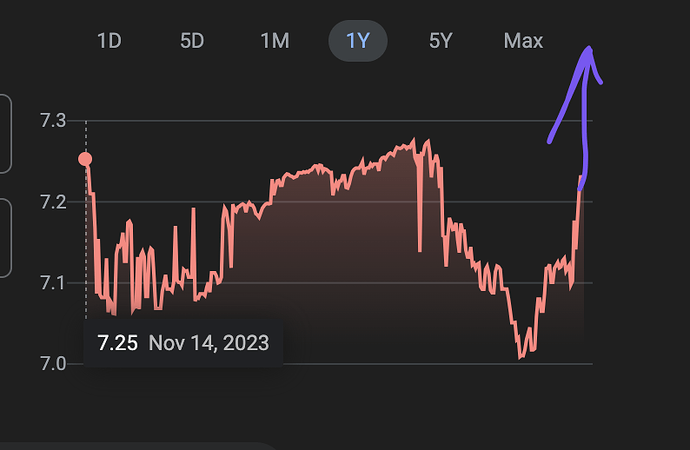Click the 7.1 y-axis label
This screenshot has height=450, width=690.
pos(53,283)
